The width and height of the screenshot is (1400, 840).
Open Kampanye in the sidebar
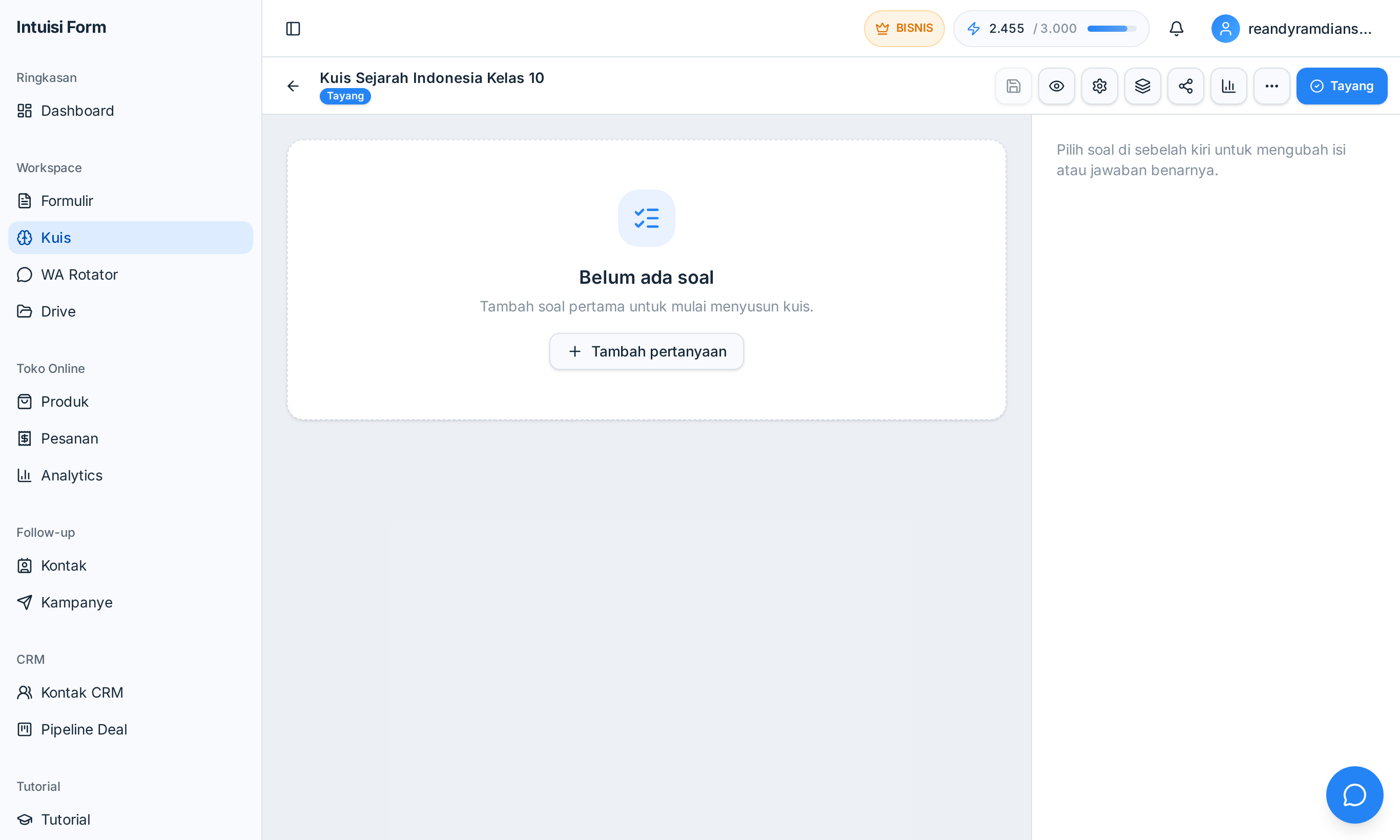pos(131,602)
